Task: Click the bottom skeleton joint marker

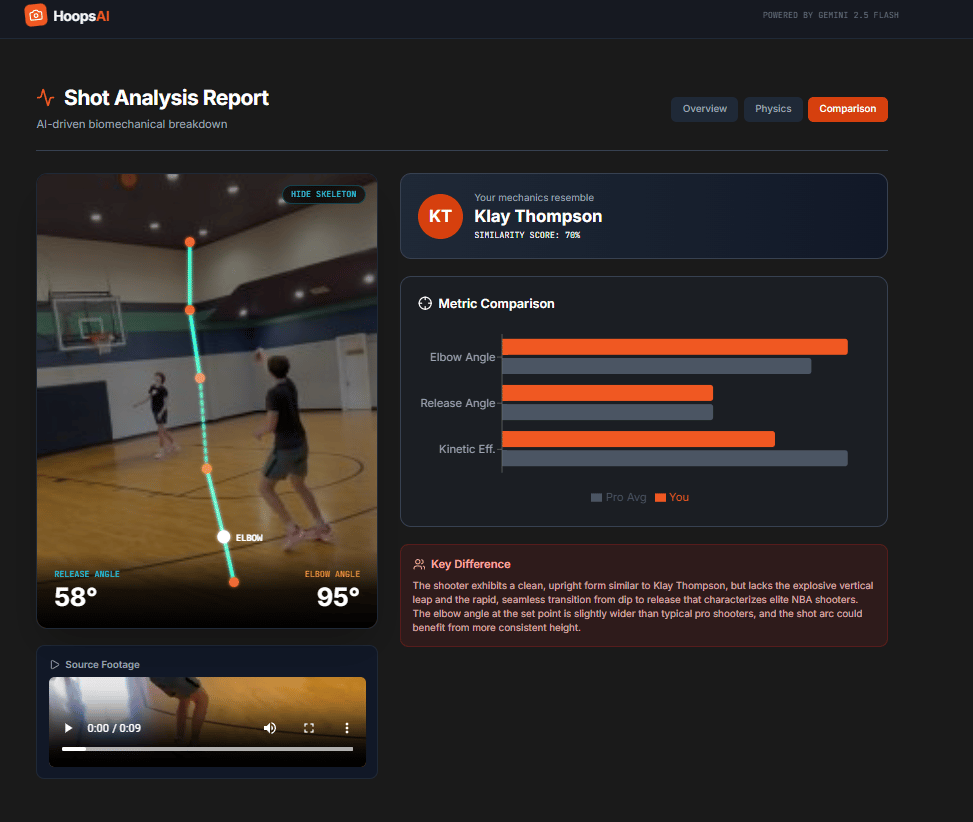Action: pyautogui.click(x=234, y=582)
